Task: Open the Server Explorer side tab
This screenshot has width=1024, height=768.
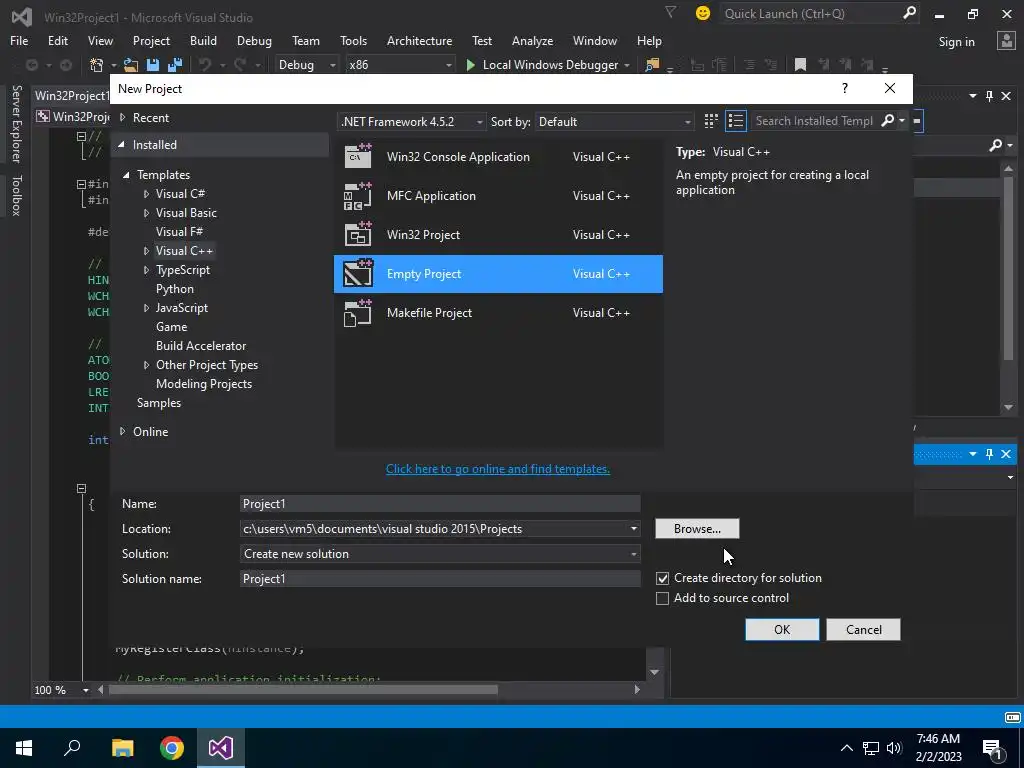Action: tap(16, 123)
